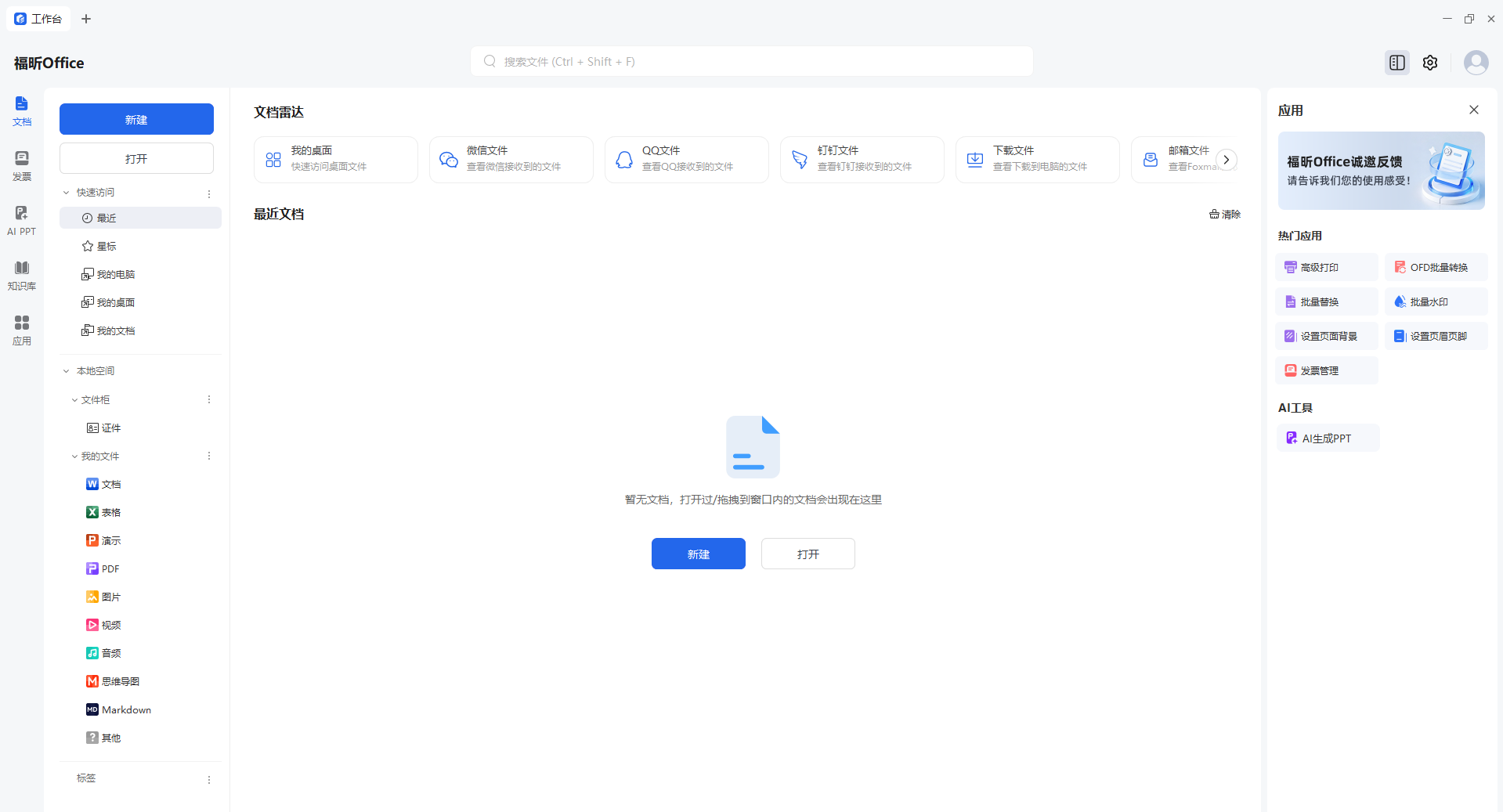Launch the AI生成PPT tool
This screenshot has width=1503, height=812.
coord(1328,438)
